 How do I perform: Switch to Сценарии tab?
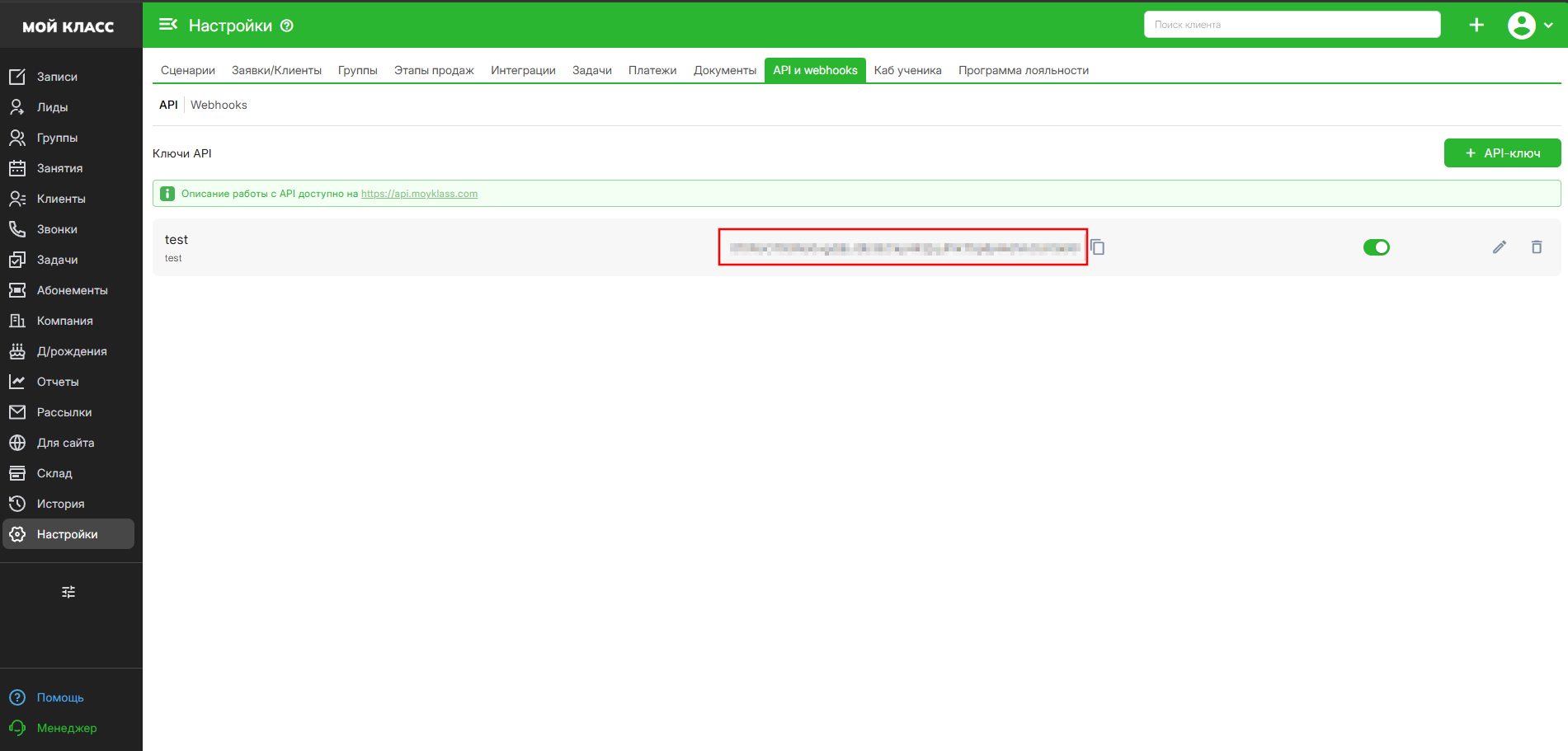188,70
